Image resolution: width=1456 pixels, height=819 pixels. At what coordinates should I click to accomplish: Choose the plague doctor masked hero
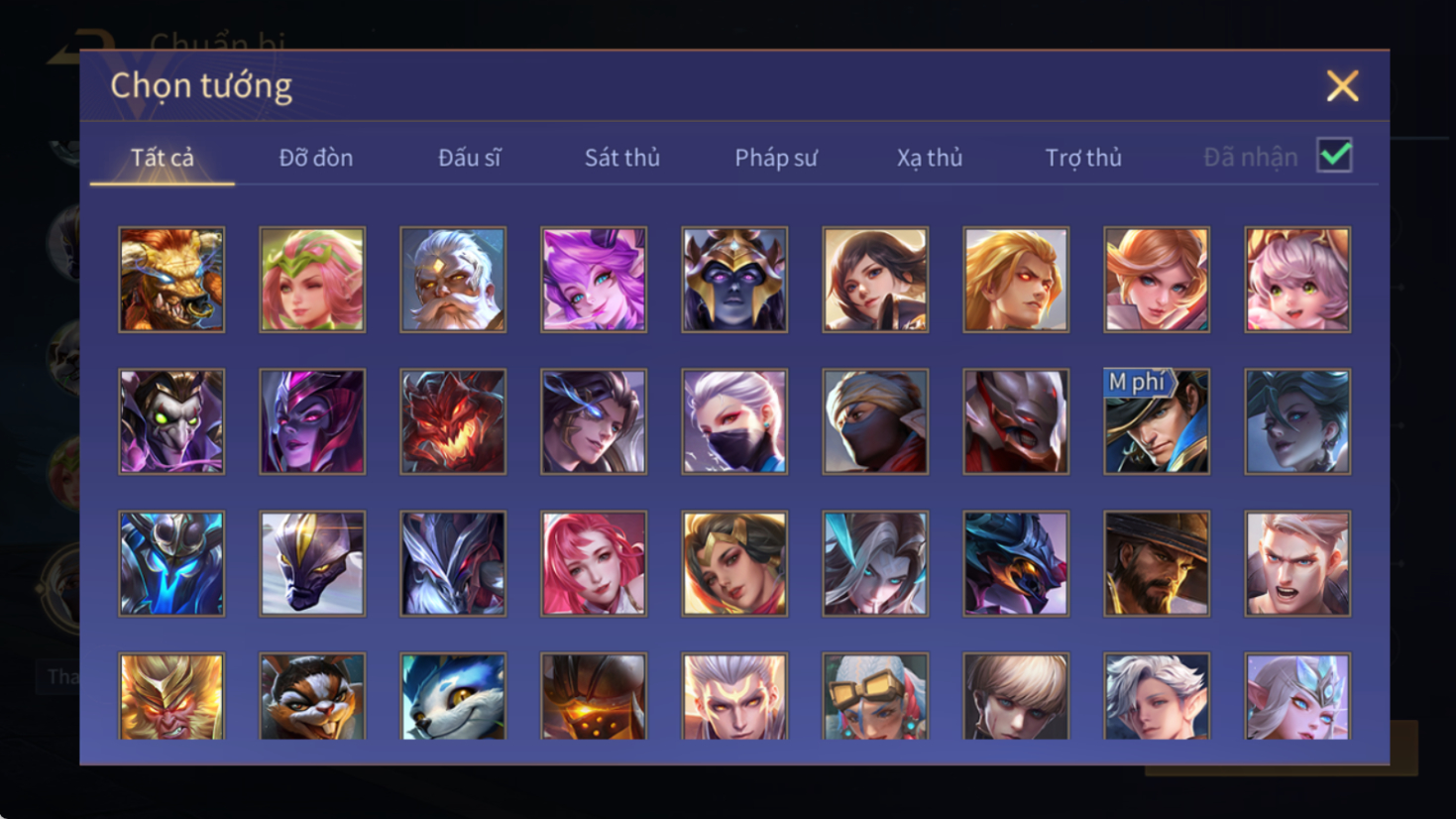click(x=171, y=421)
